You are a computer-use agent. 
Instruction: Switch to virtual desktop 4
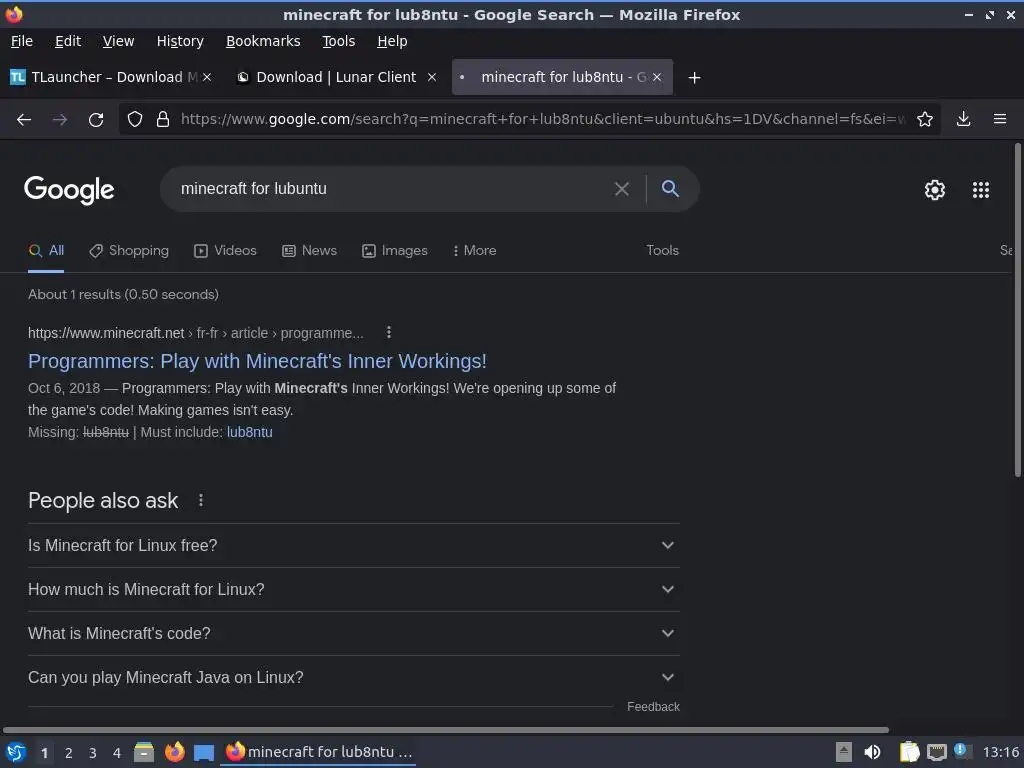pyautogui.click(x=117, y=753)
